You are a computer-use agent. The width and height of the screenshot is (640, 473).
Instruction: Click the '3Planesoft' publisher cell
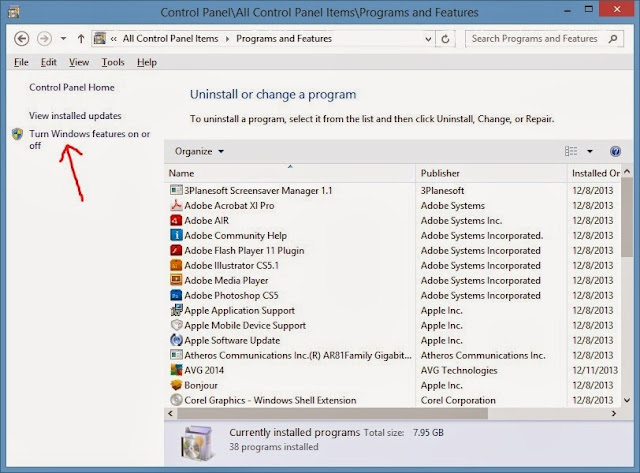tap(442, 191)
